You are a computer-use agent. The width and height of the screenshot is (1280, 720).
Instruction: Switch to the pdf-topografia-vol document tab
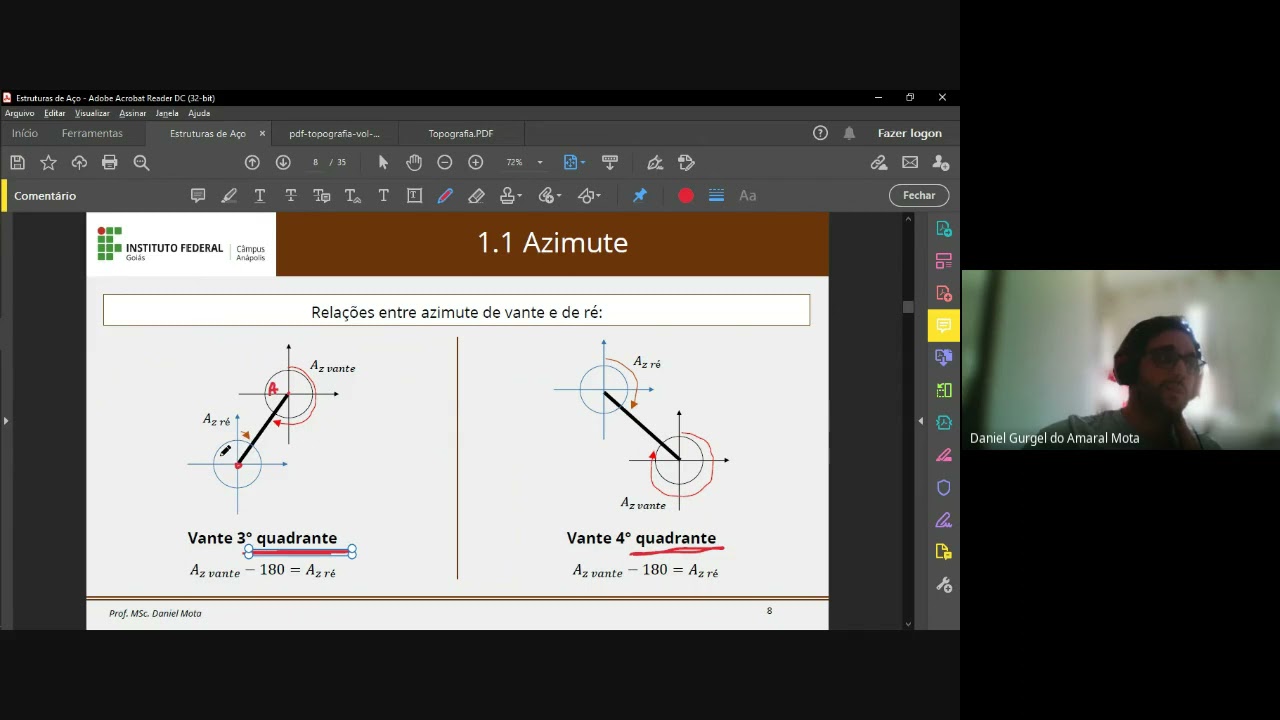point(335,133)
